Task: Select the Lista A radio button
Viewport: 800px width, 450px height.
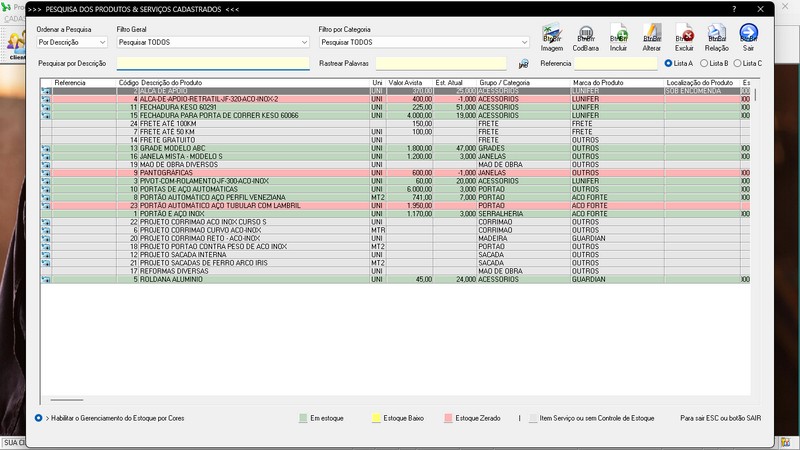Action: tap(668, 63)
